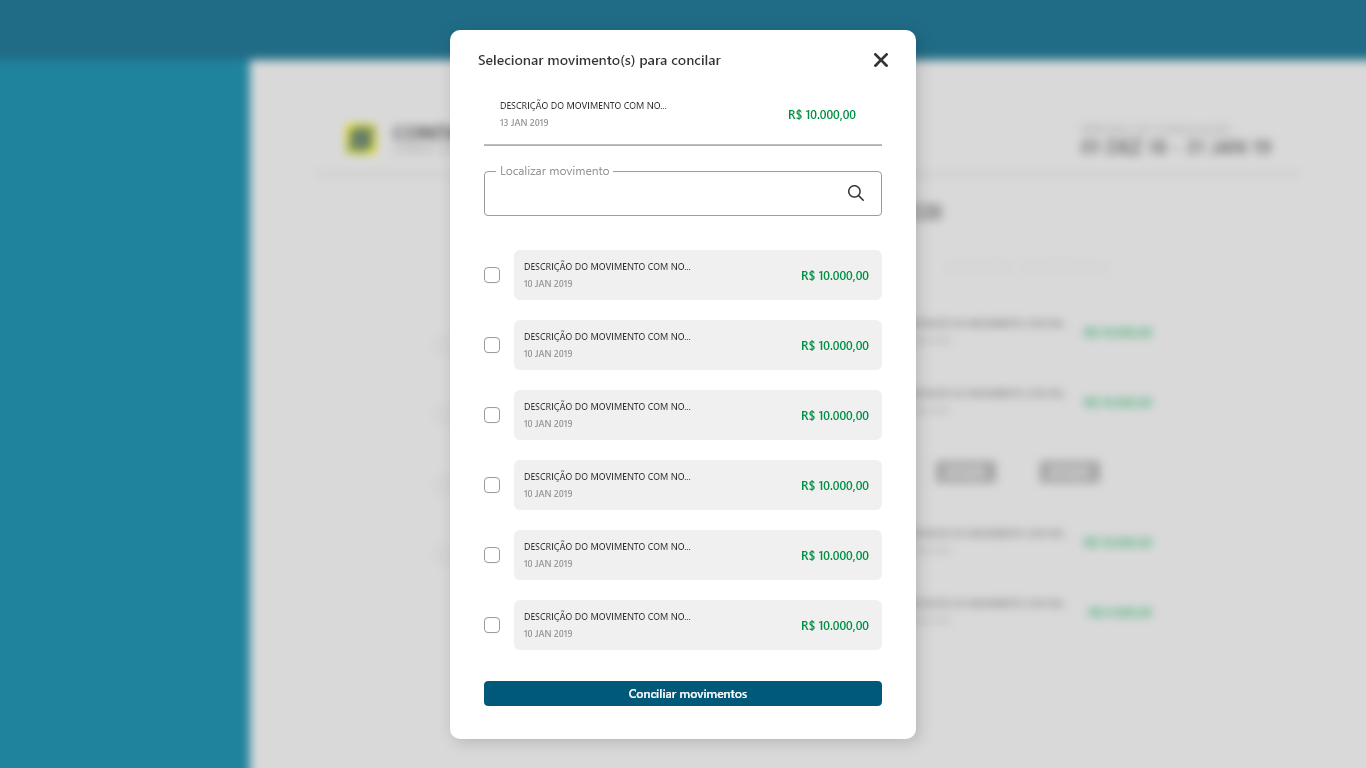
Task: Tick the last movement checkbox in list
Action: pos(492,625)
